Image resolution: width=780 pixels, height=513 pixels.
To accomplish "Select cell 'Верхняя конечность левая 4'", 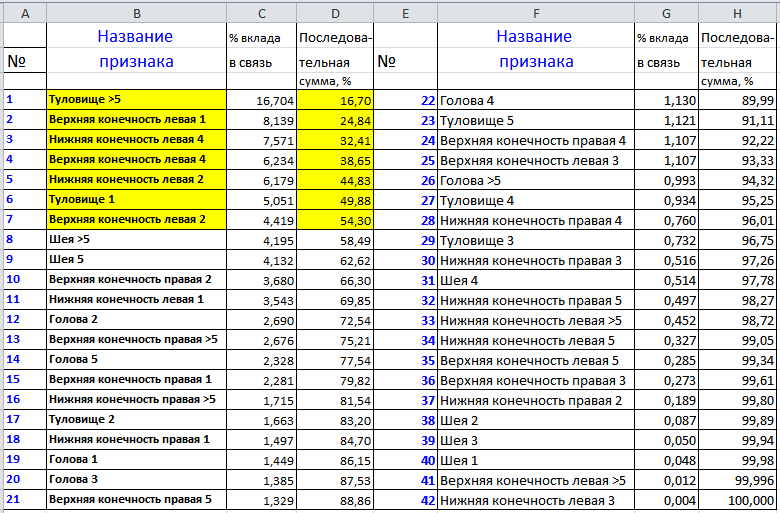I will [x=137, y=159].
